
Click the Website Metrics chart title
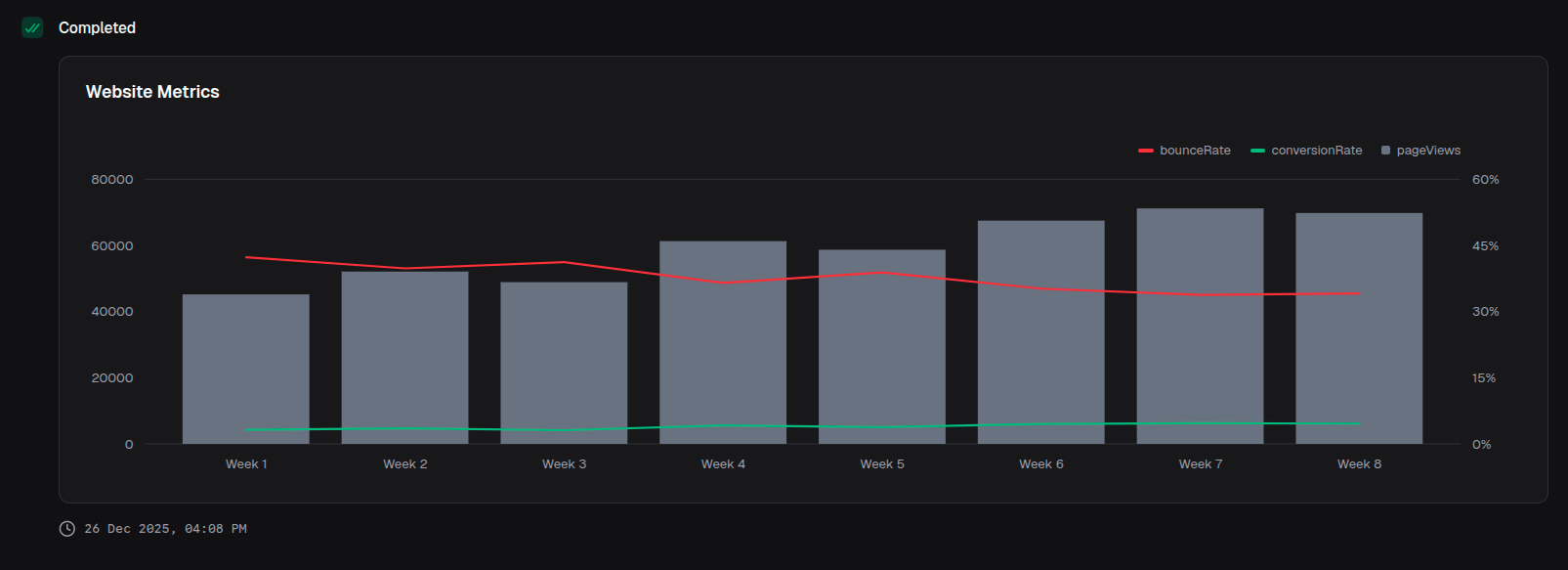[152, 92]
